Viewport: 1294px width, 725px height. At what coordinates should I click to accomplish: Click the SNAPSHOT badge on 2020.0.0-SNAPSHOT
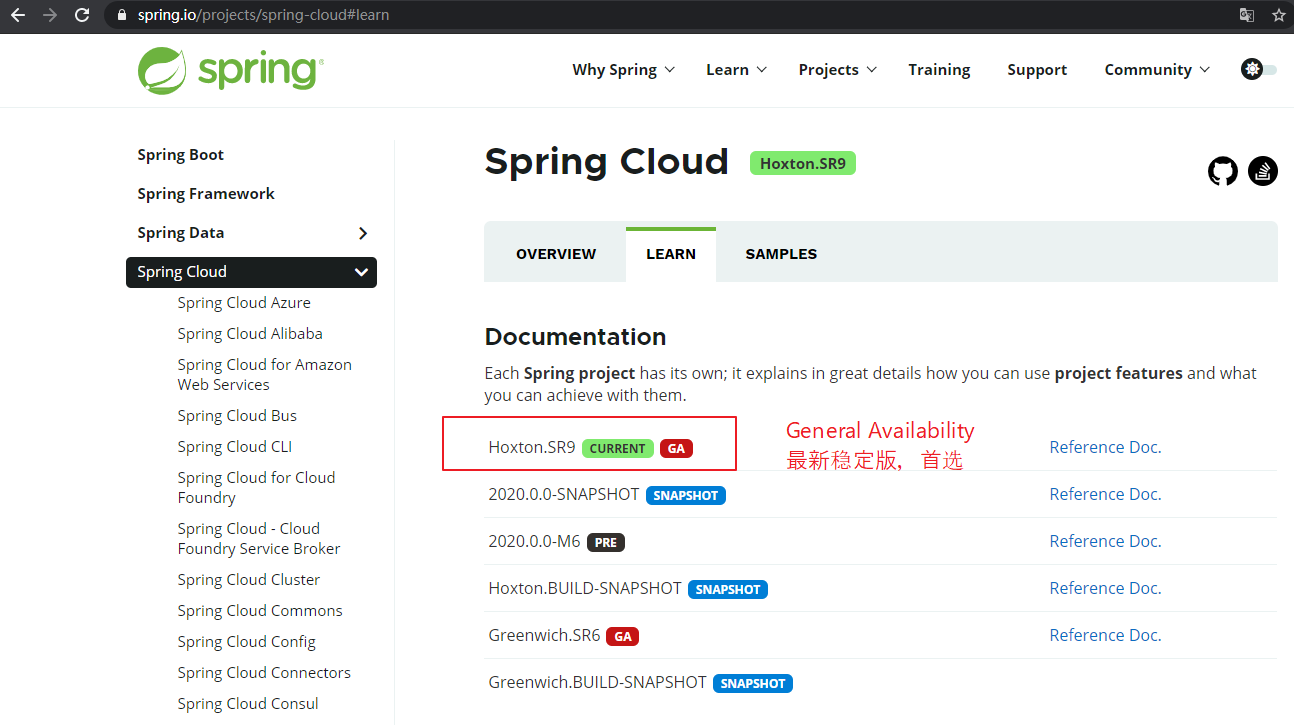click(x=686, y=495)
